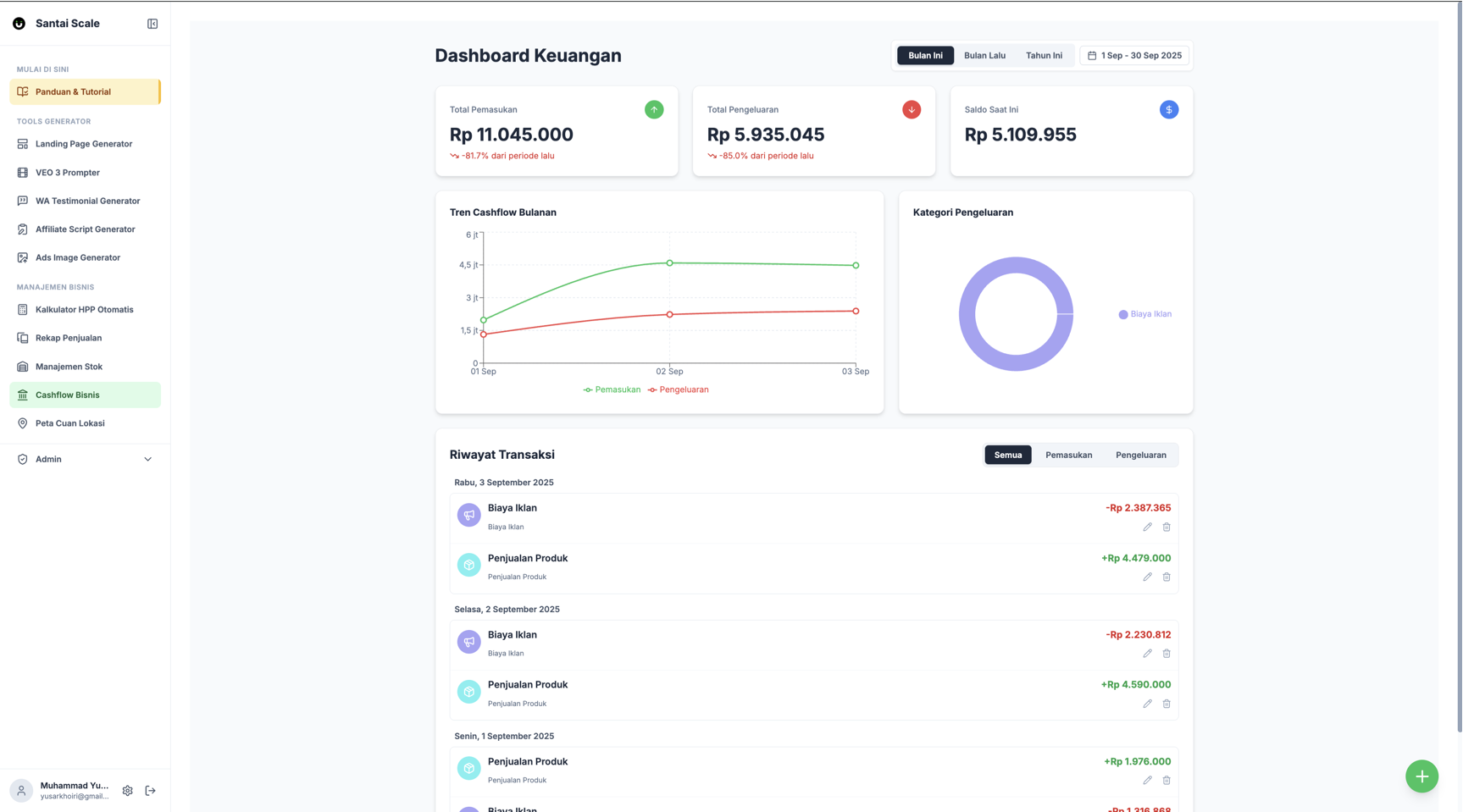Edit the Rp 1.976.000 Penjualan Produk transaction

(x=1147, y=781)
